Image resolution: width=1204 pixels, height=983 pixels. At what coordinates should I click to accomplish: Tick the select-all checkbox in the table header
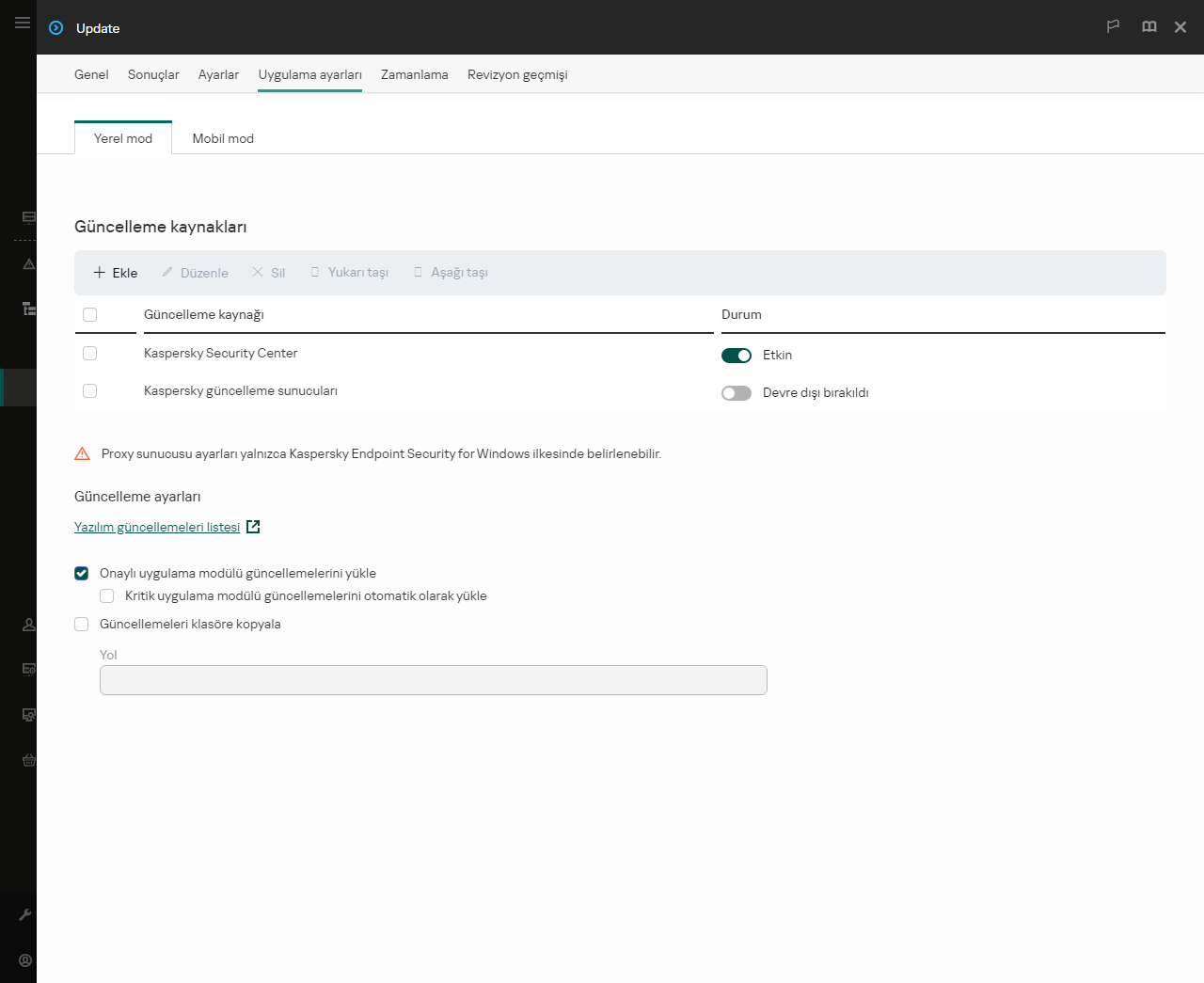[x=90, y=315]
